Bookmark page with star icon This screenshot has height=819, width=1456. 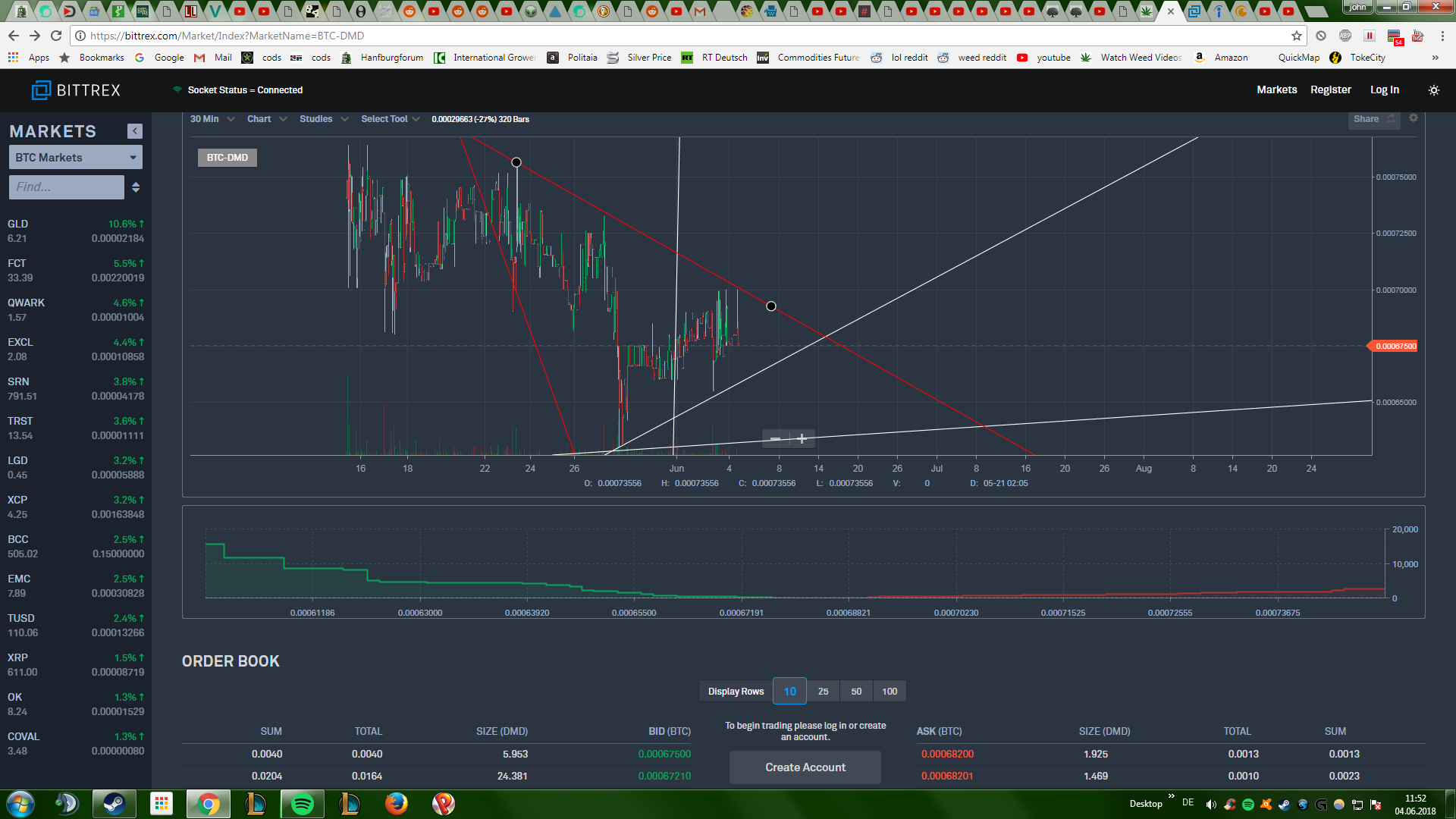pyautogui.click(x=1297, y=36)
